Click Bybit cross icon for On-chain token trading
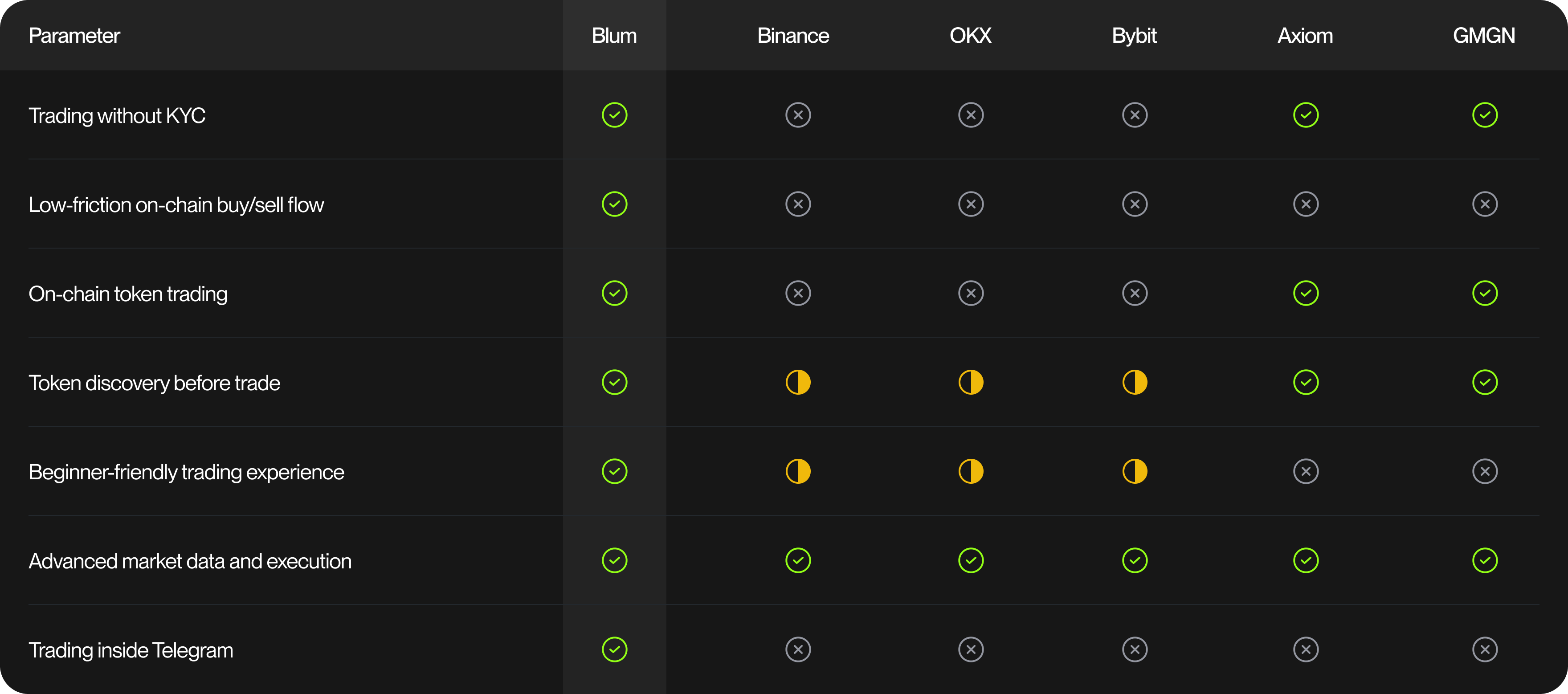The image size is (1568, 694). point(1135,294)
